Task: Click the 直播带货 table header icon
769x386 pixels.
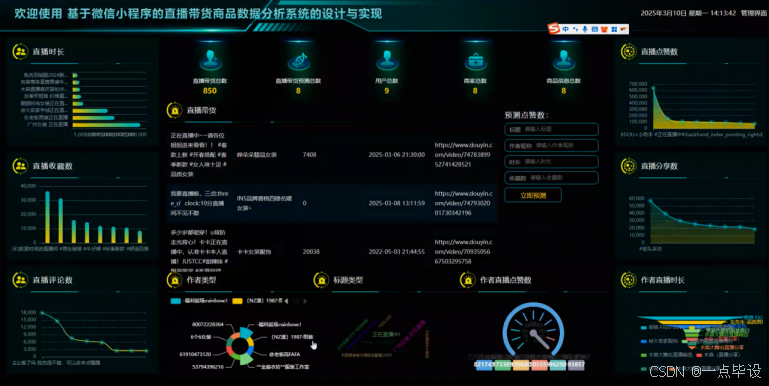Action: [175, 110]
